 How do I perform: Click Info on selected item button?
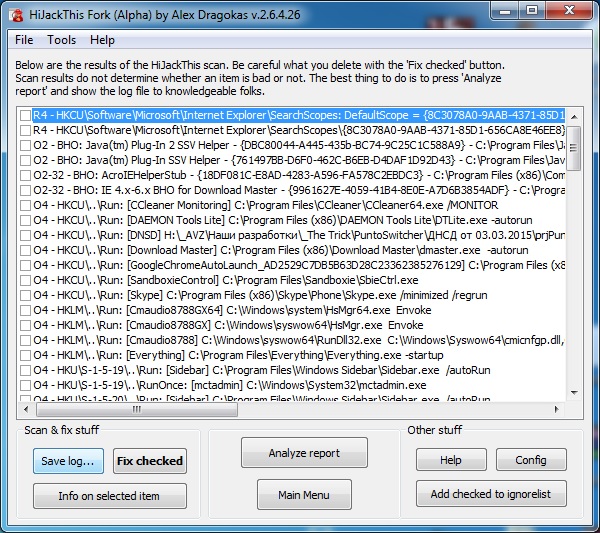[x=110, y=496]
